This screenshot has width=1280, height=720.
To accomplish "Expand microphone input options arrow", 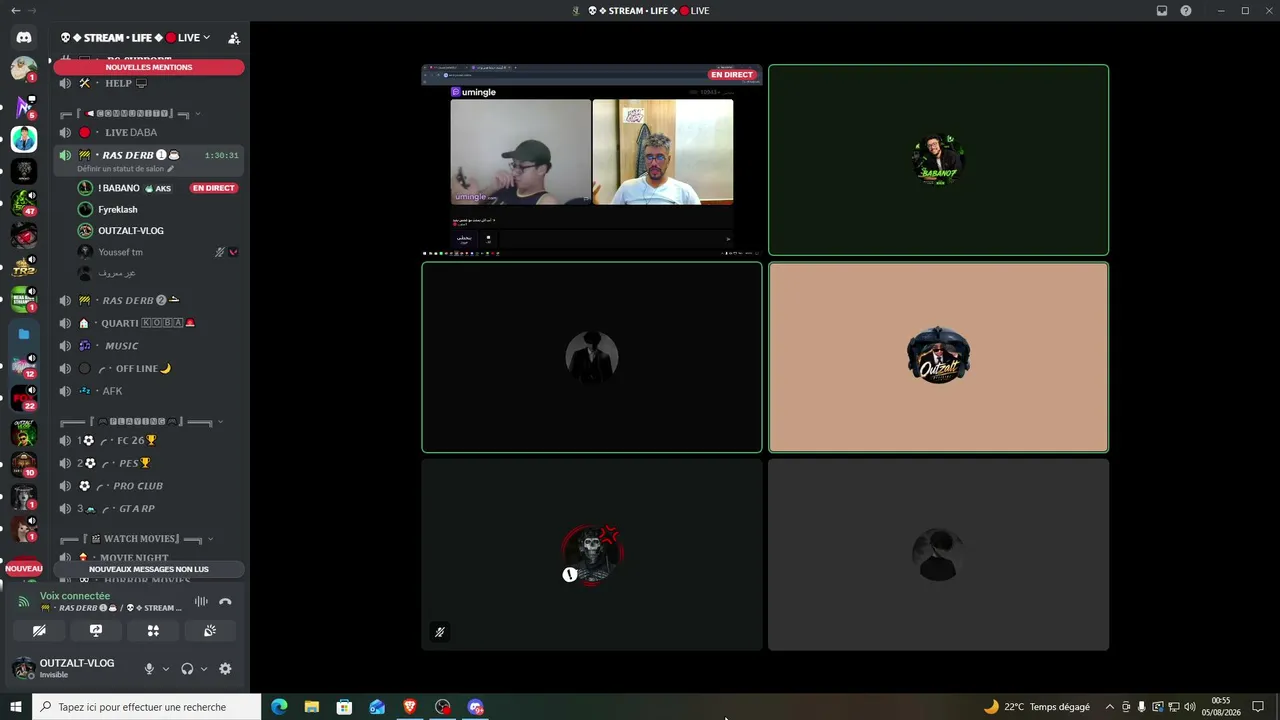I will click(x=166, y=669).
